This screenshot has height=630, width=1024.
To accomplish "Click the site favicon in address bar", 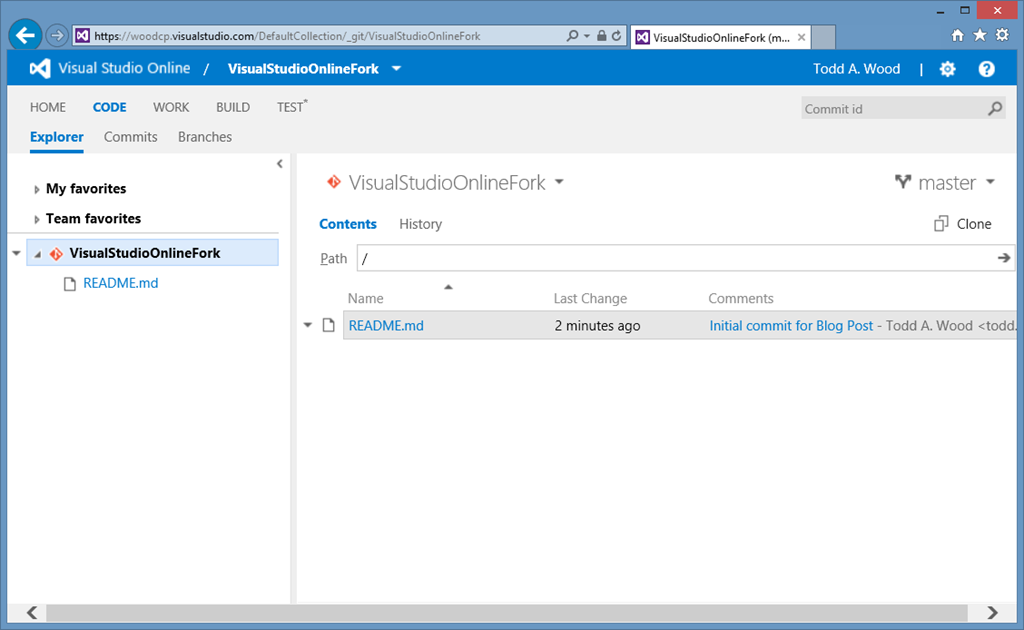I will (x=82, y=36).
